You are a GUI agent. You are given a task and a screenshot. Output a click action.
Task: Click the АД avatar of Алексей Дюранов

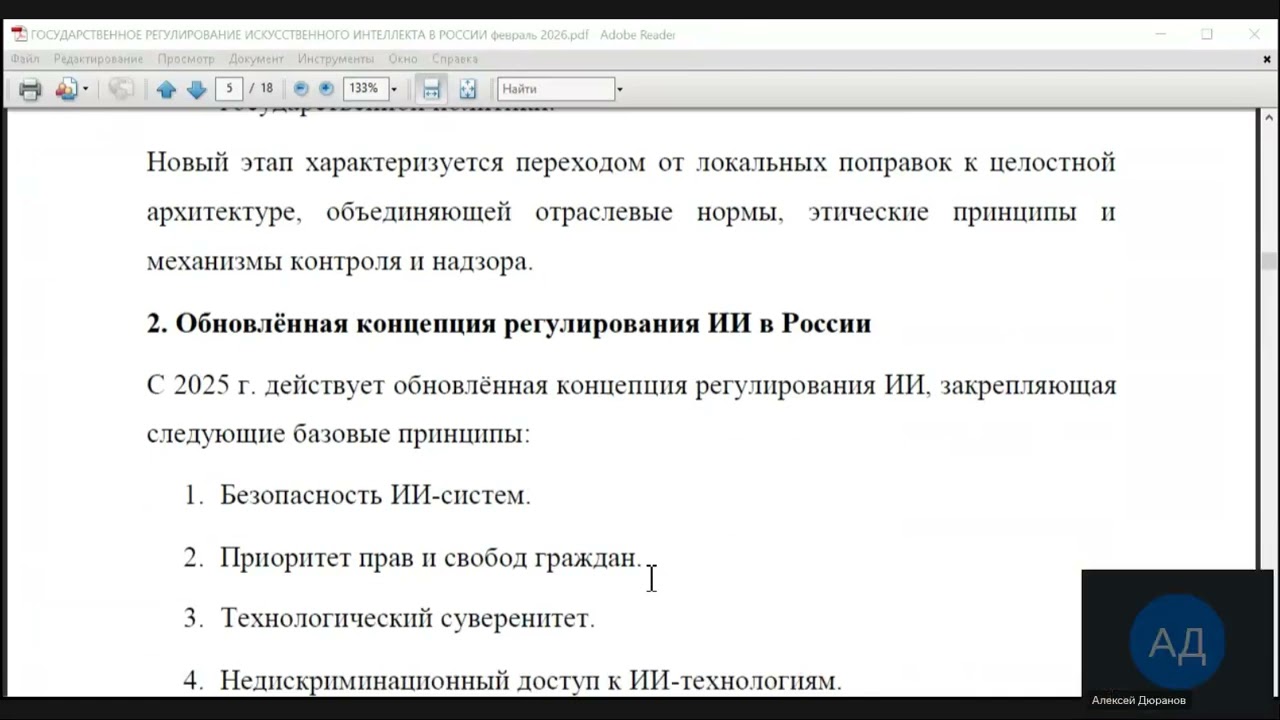tap(1177, 643)
